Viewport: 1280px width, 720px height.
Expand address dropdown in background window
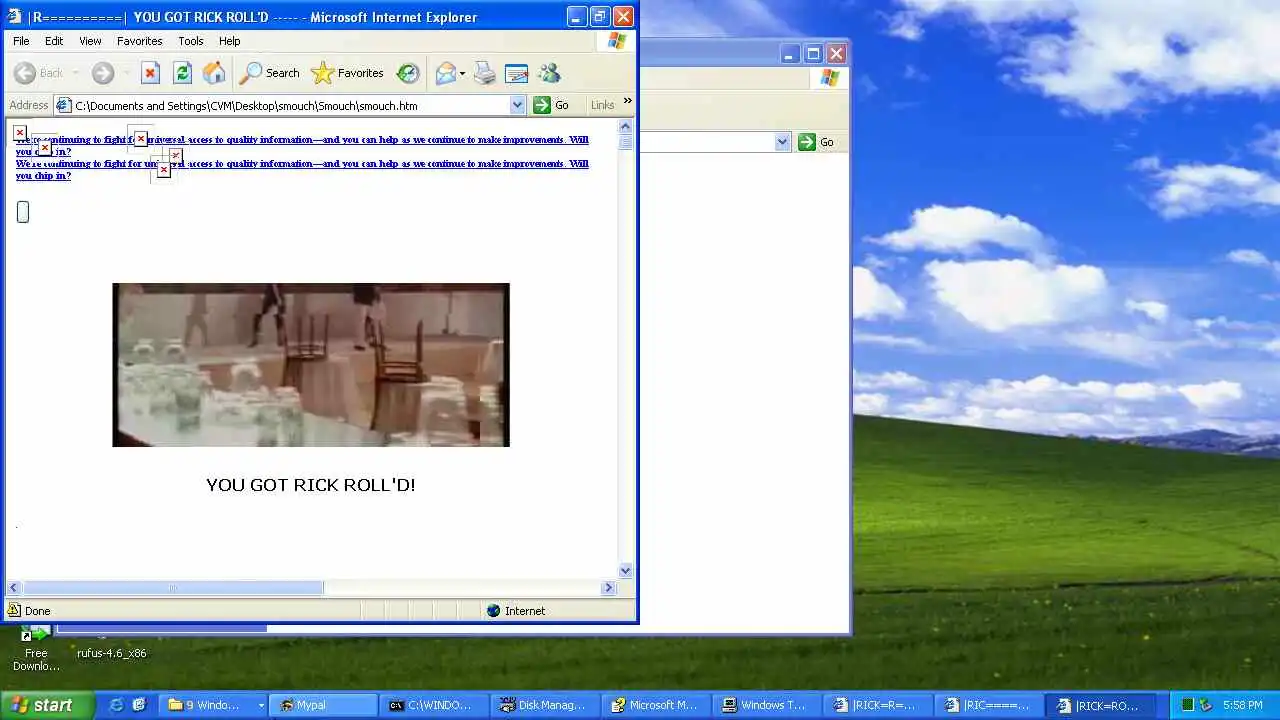coord(783,142)
